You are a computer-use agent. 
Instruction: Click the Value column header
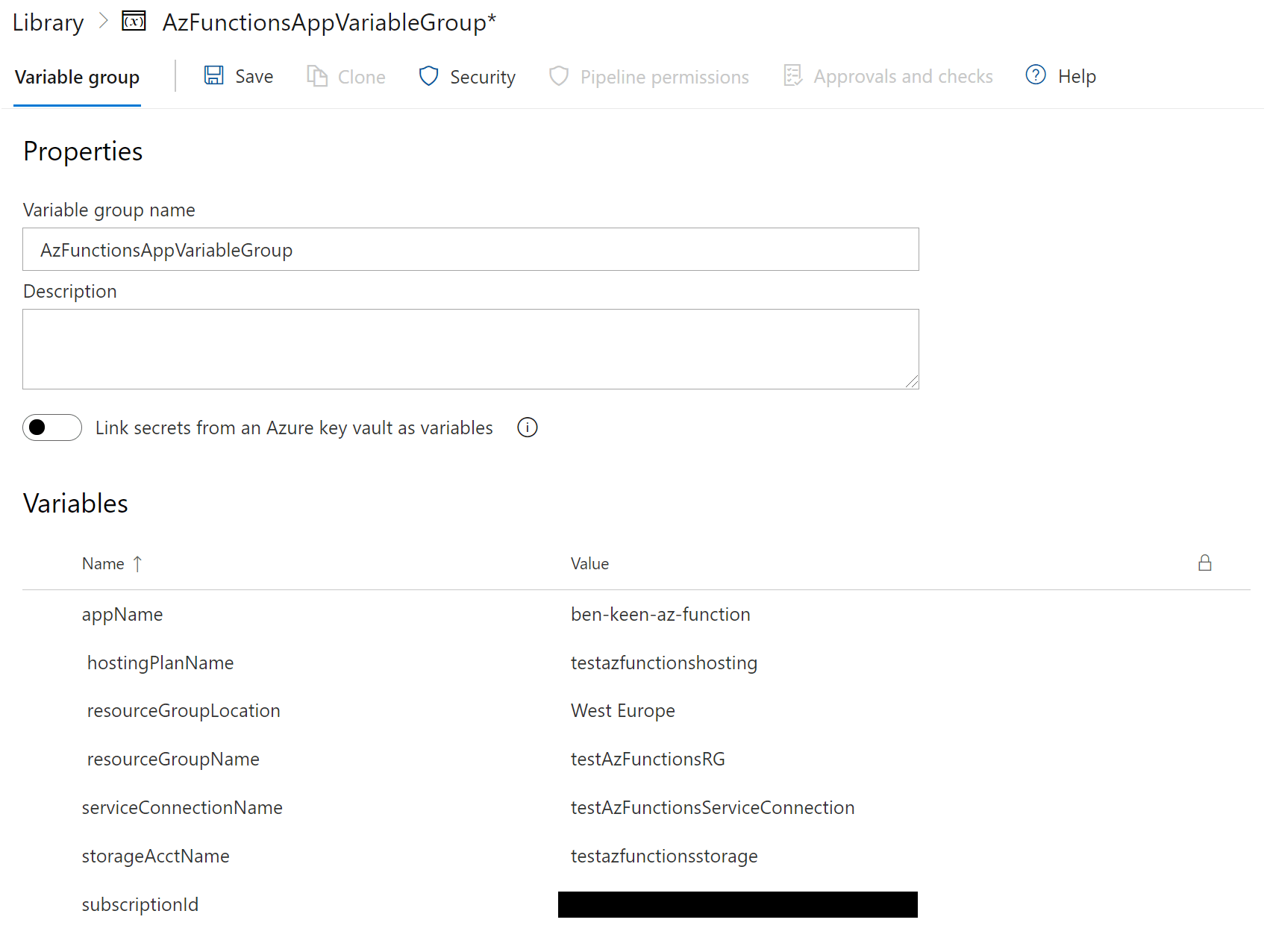pyautogui.click(x=589, y=564)
